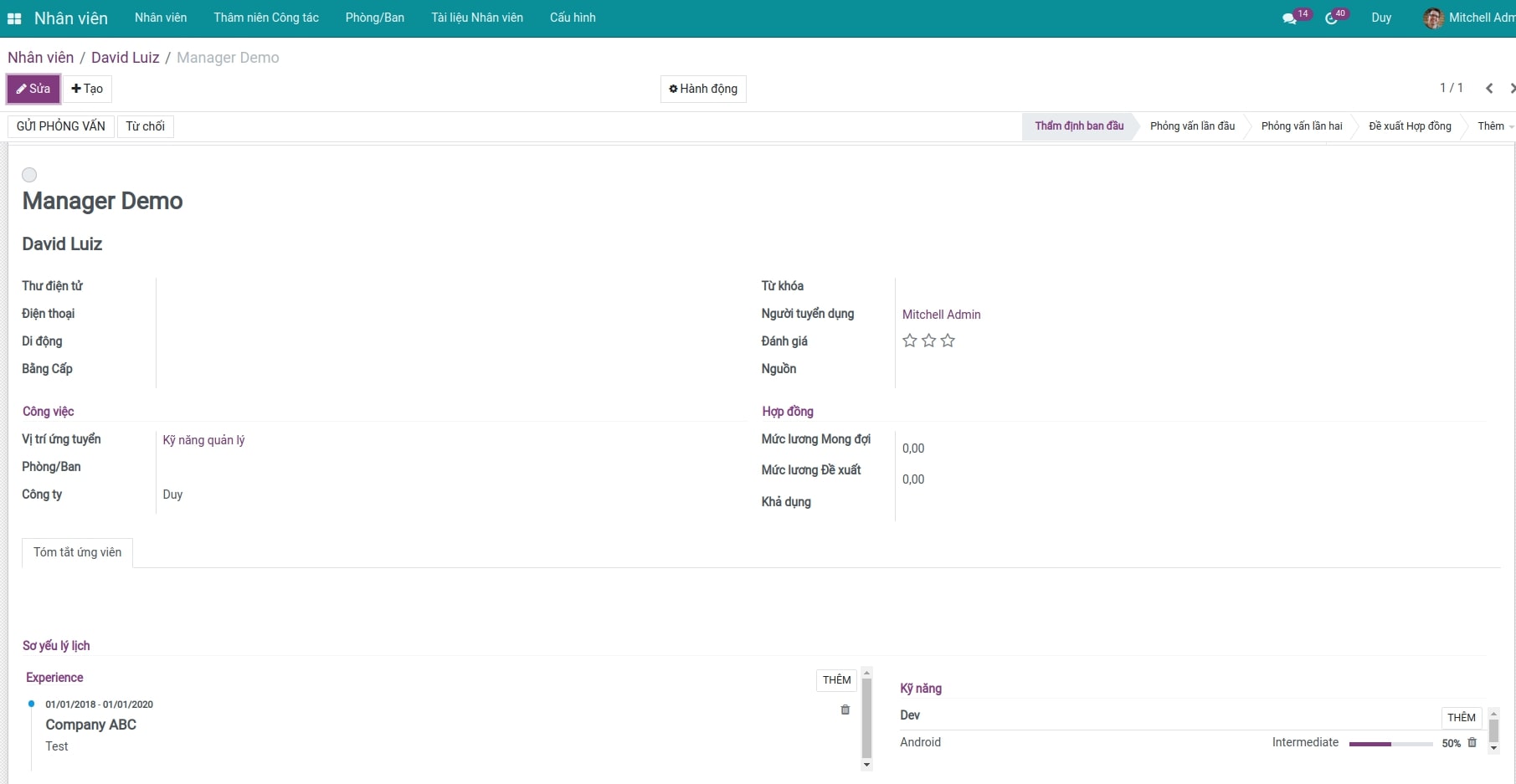Open the Hành động actions dropdown
Viewport: 1516px width, 784px height.
click(x=703, y=89)
